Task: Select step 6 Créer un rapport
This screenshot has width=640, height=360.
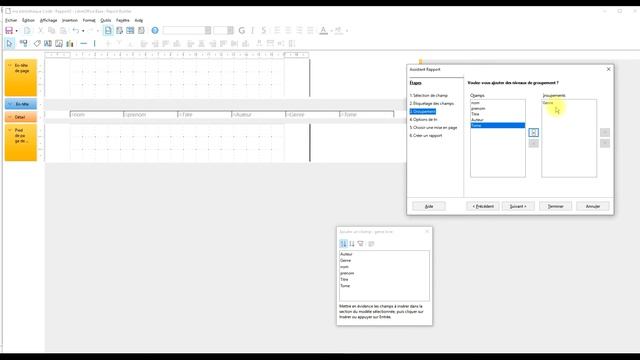Action: (426, 136)
